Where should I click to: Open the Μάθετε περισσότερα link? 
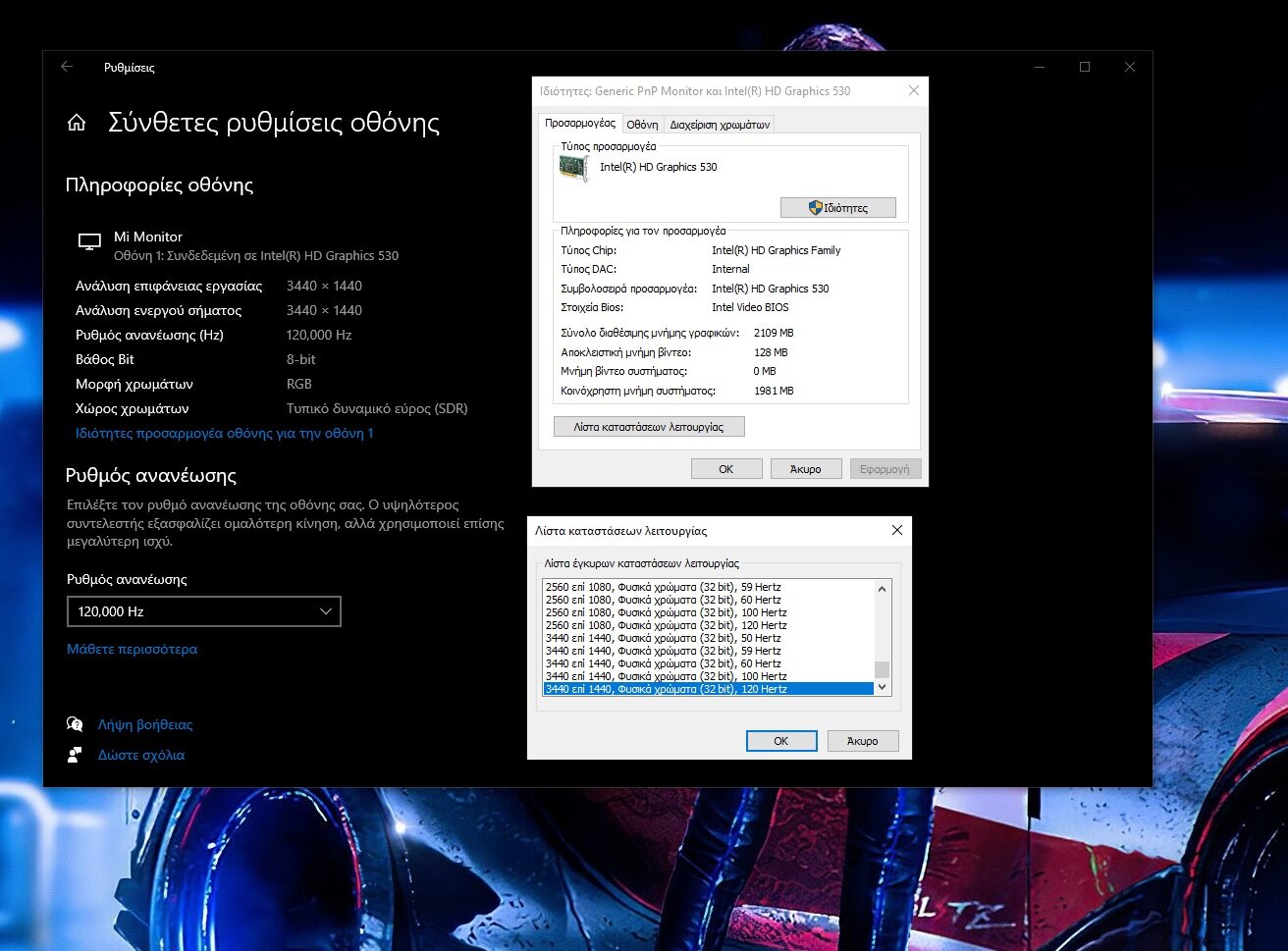coord(133,649)
